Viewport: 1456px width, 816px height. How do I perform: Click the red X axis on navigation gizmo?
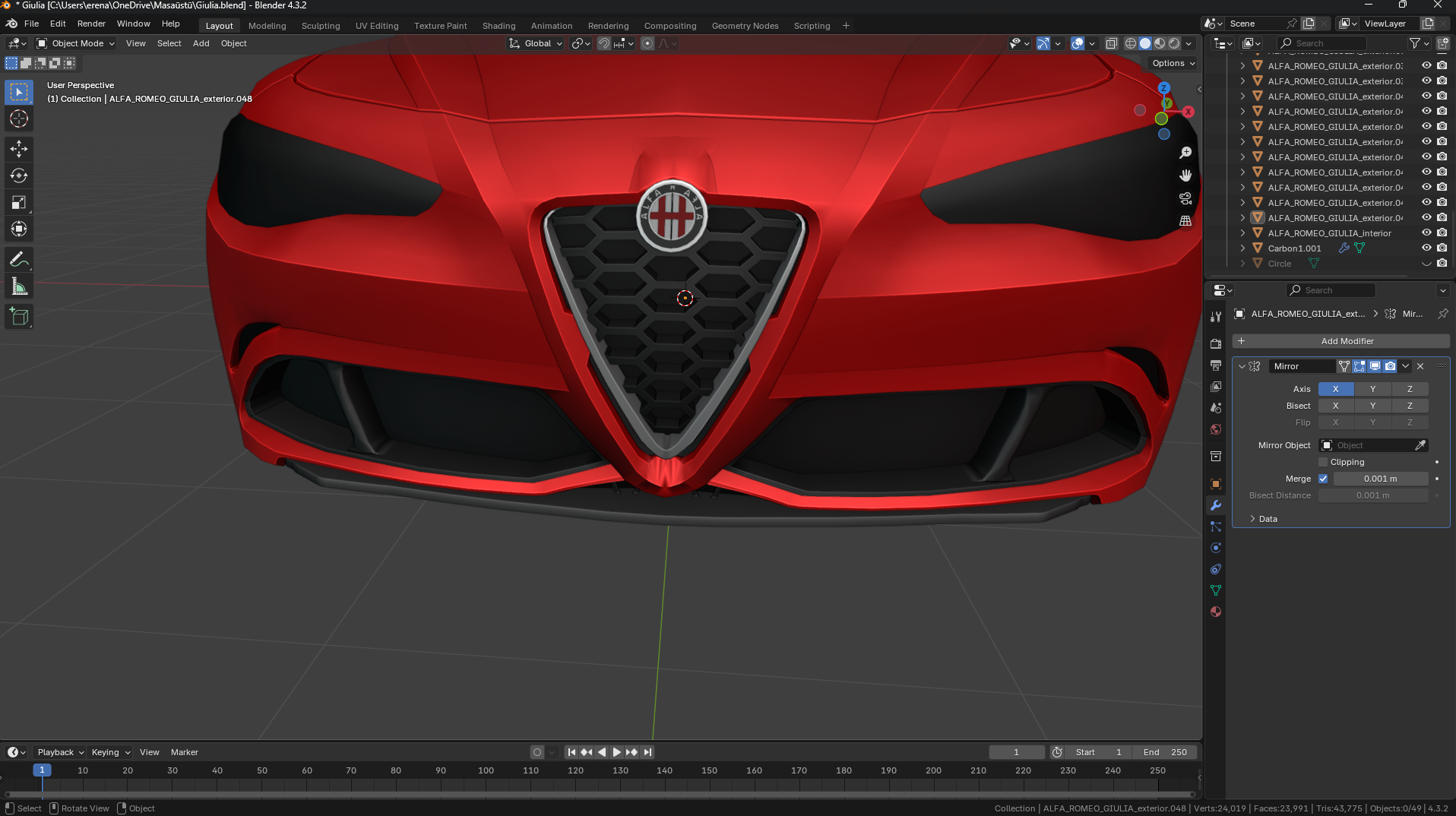click(x=1188, y=112)
